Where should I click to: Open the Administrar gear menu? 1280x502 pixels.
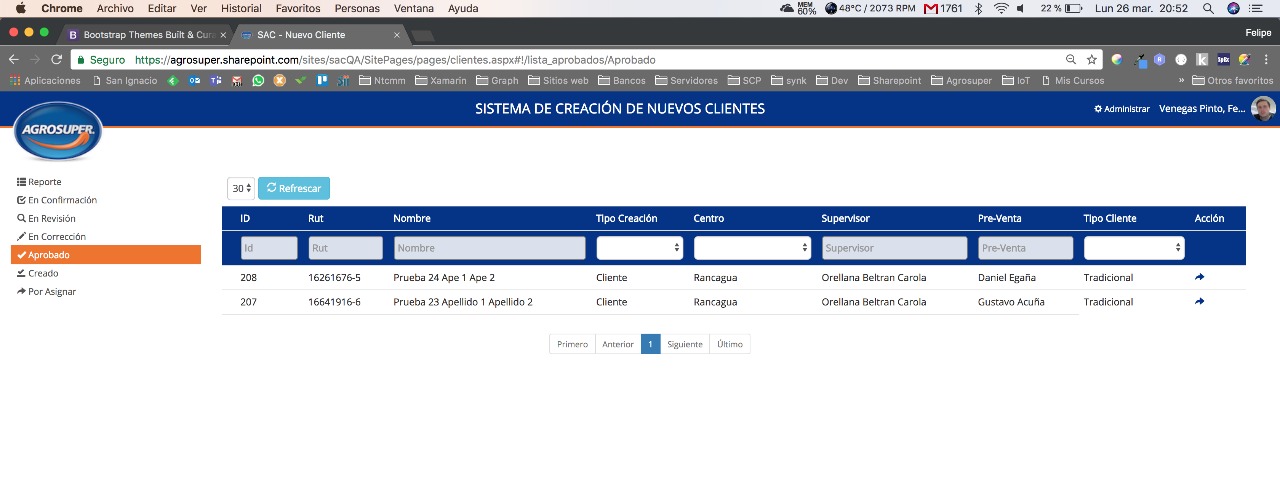pos(1122,108)
